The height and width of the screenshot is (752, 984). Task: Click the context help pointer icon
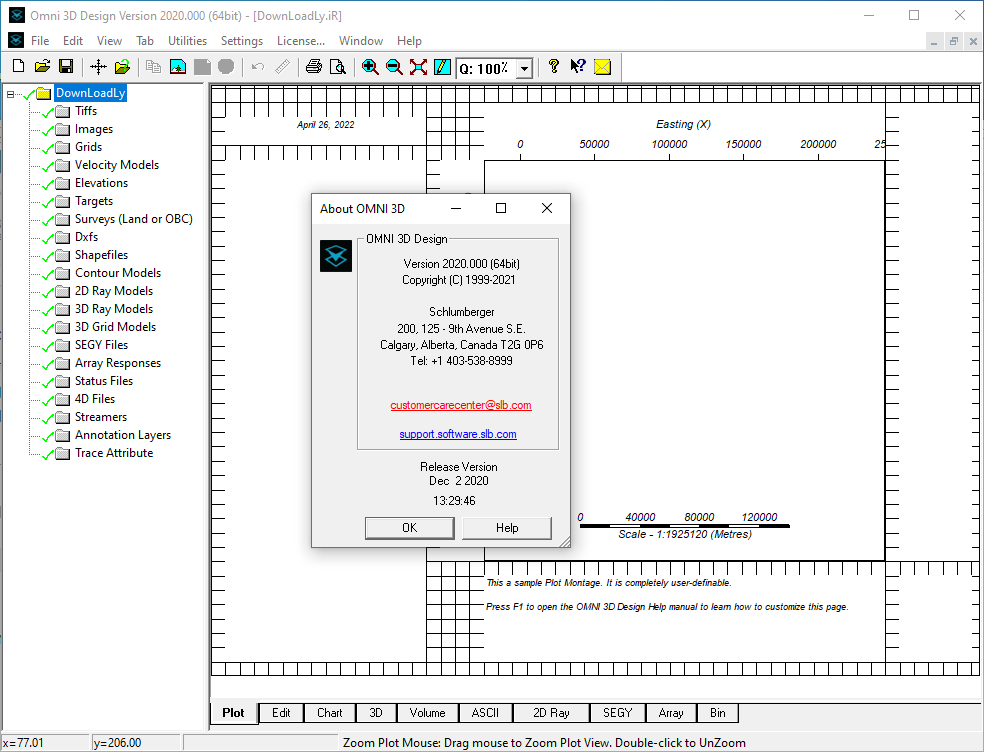[578, 67]
